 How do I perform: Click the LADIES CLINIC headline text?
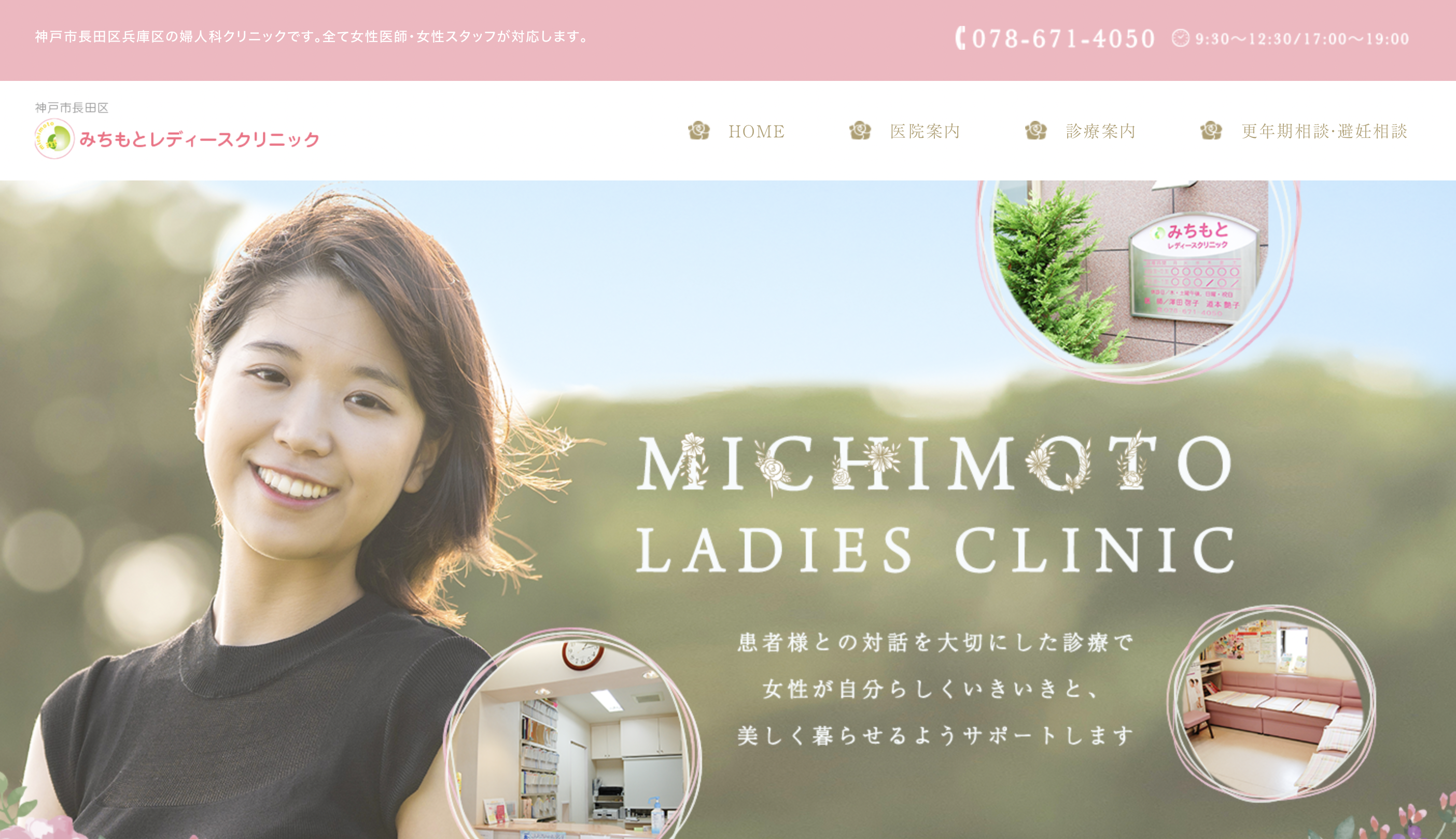coord(934,550)
